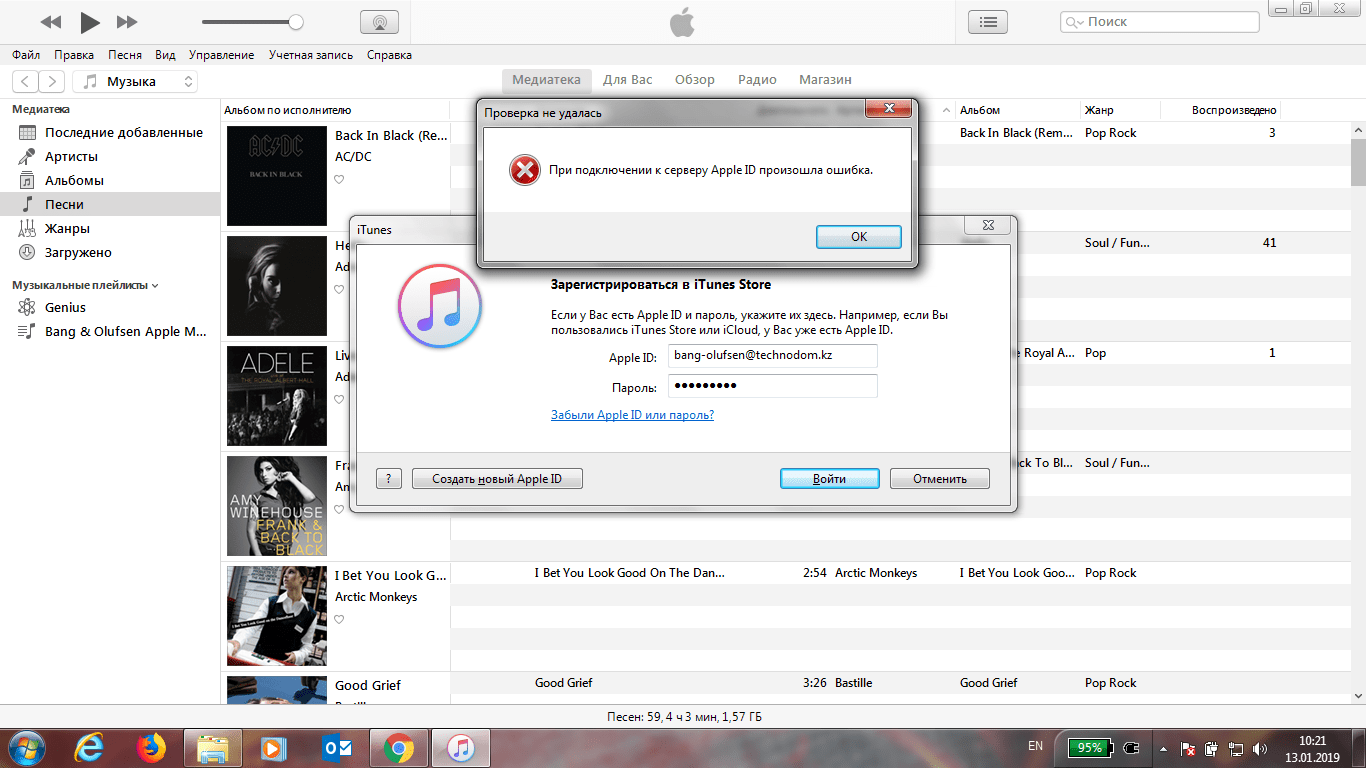Viewport: 1366px width, 768px height.
Task: Click Создать новый Apple ID button
Action: click(x=497, y=479)
